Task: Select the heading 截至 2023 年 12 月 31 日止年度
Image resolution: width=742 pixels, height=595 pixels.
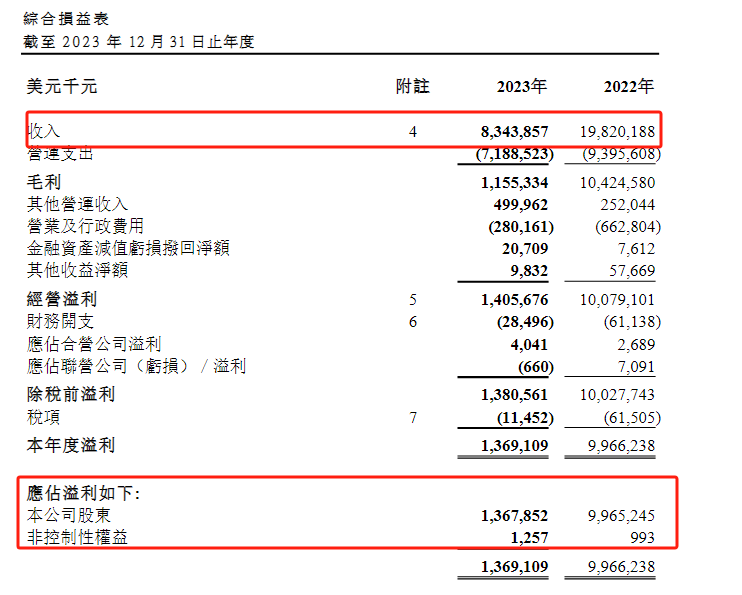Action: click(139, 42)
